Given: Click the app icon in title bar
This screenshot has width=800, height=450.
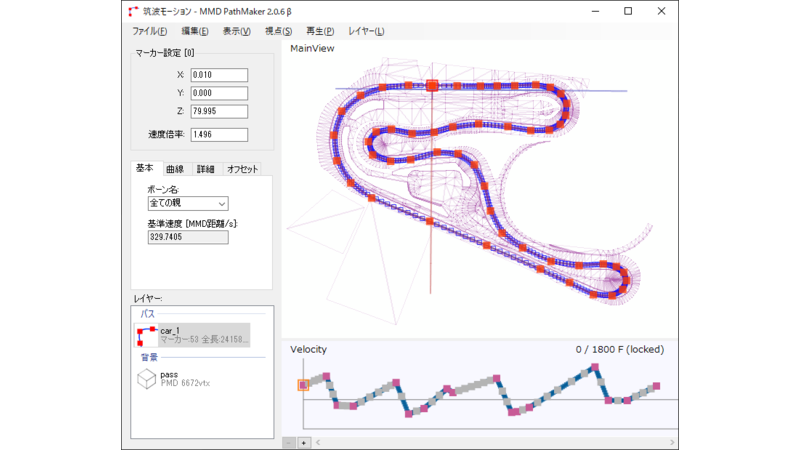Looking at the screenshot, I should 133,11.
